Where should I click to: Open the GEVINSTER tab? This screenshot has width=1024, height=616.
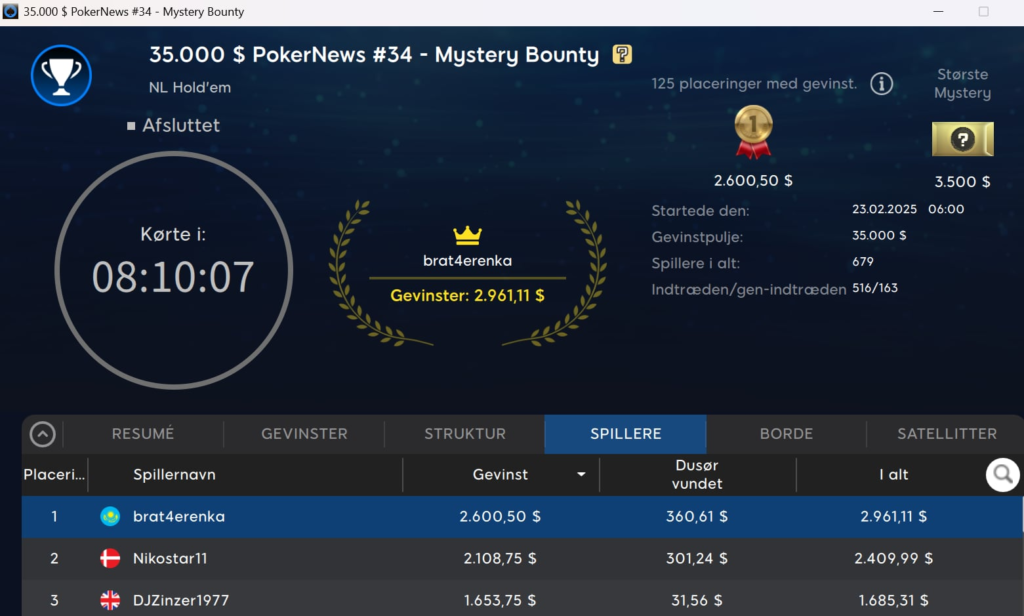[x=304, y=434]
